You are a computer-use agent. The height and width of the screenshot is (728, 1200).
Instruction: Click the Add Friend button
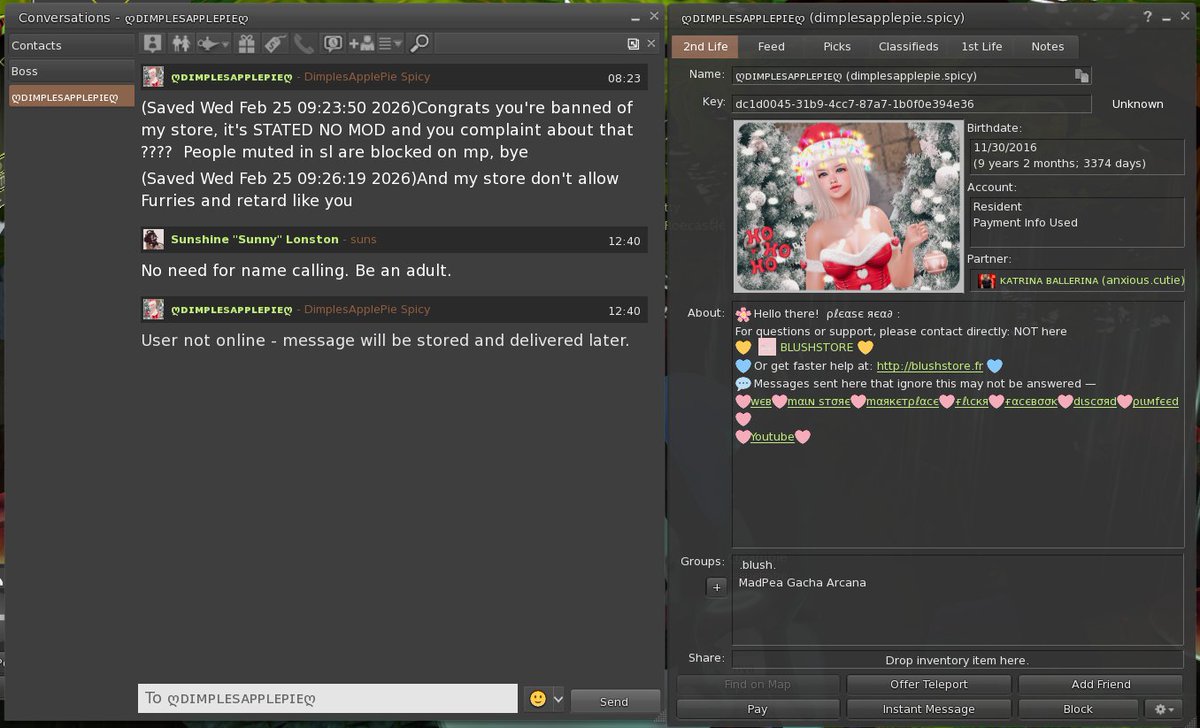1101,684
